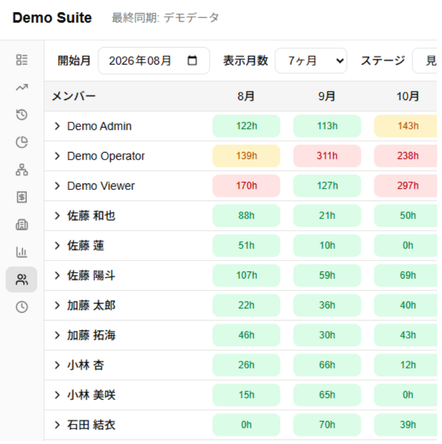Expand the 小林 美咲 member row

pos(57,395)
